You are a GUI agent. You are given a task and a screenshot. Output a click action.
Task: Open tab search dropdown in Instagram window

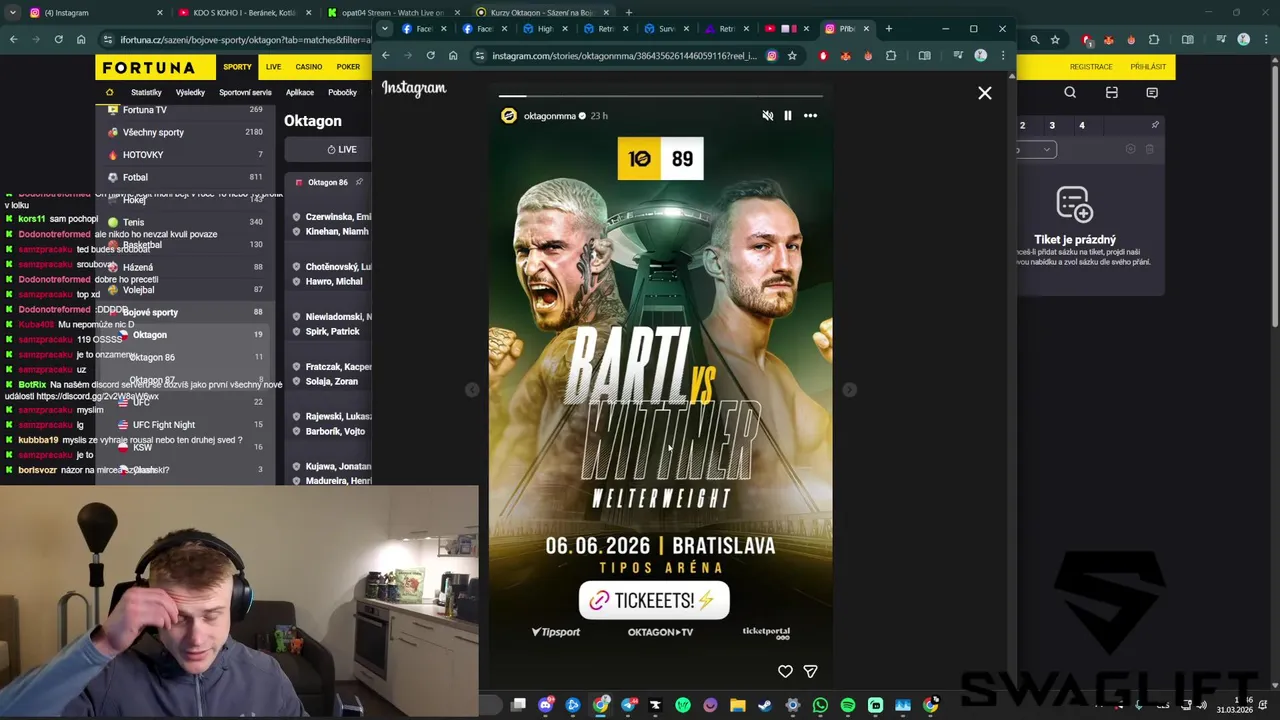pos(384,28)
